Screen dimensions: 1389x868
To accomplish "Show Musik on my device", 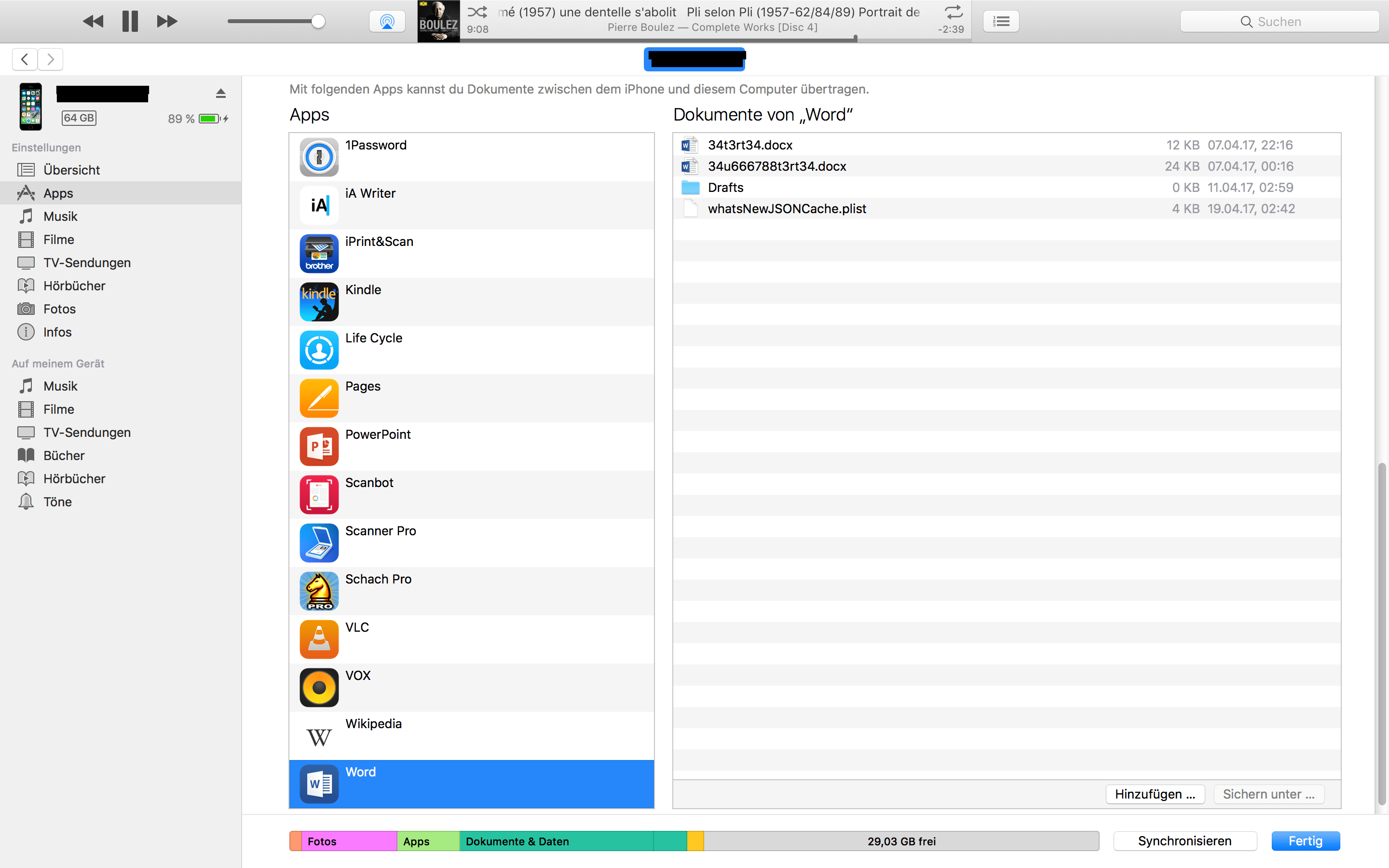I will pos(121,386).
